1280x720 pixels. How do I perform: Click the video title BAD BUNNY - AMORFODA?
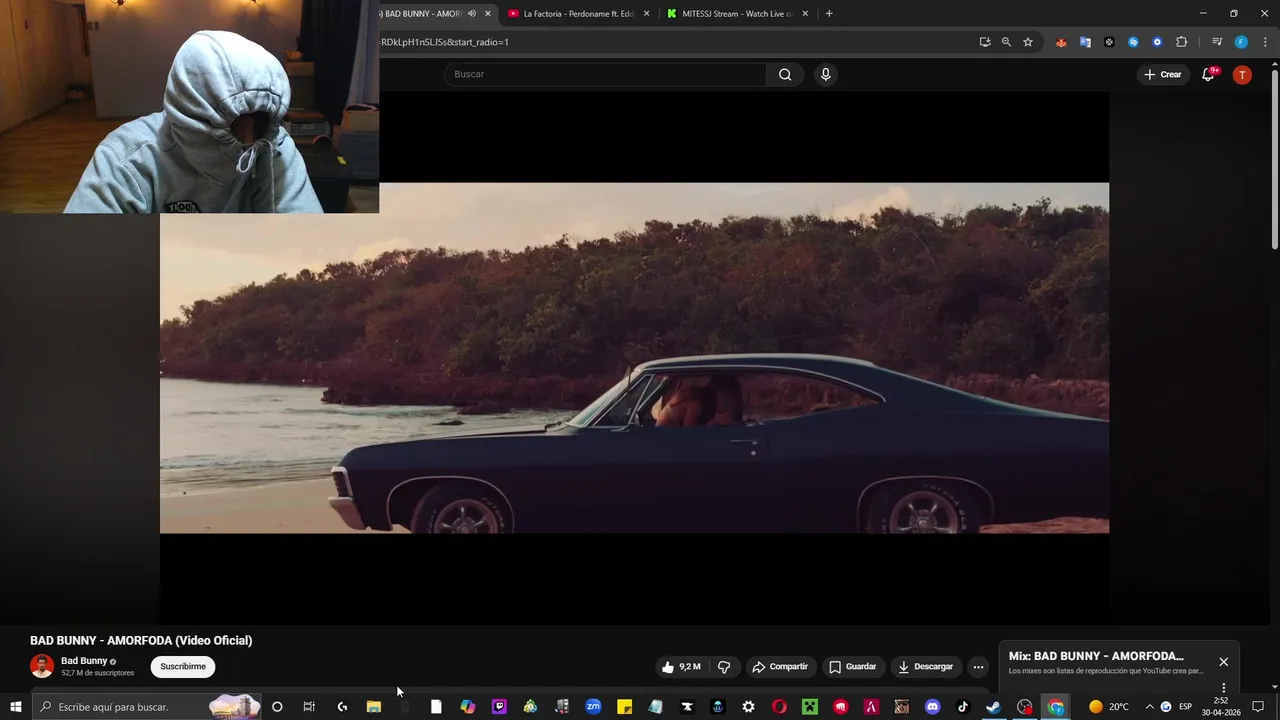point(141,640)
